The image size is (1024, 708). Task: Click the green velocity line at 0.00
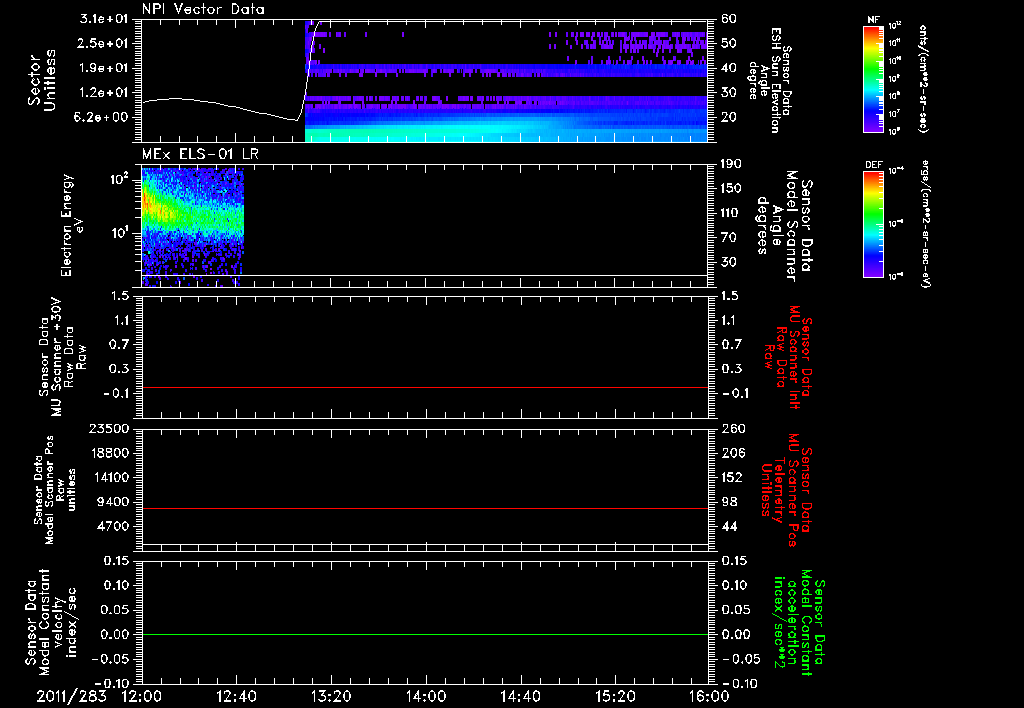click(x=425, y=634)
